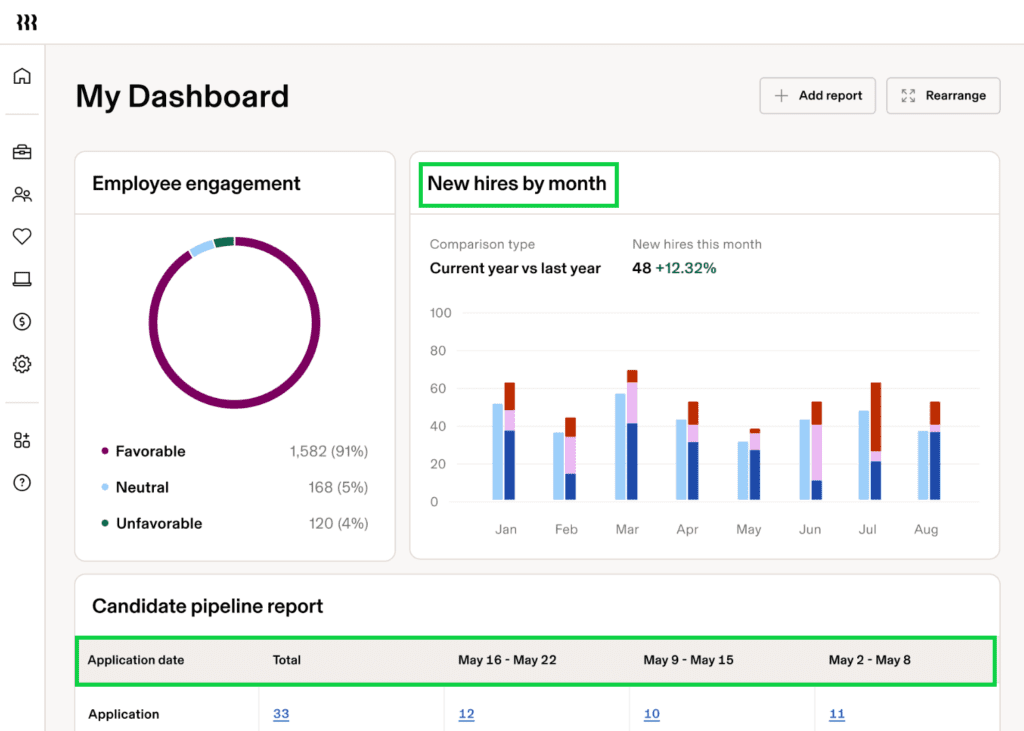Click the New hires by month title

click(x=517, y=184)
